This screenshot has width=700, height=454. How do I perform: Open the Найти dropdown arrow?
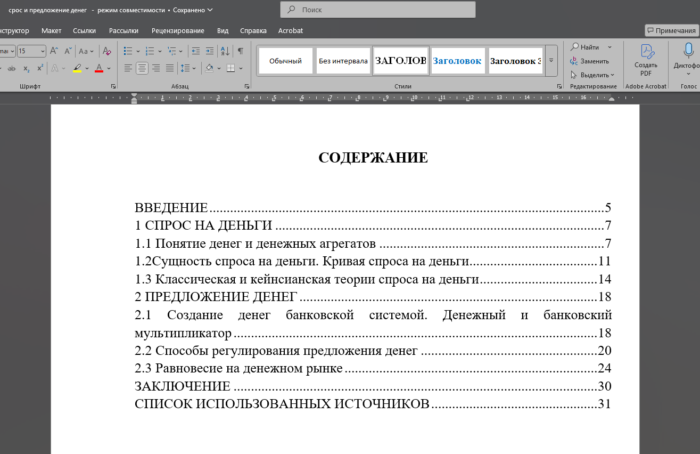(610, 47)
